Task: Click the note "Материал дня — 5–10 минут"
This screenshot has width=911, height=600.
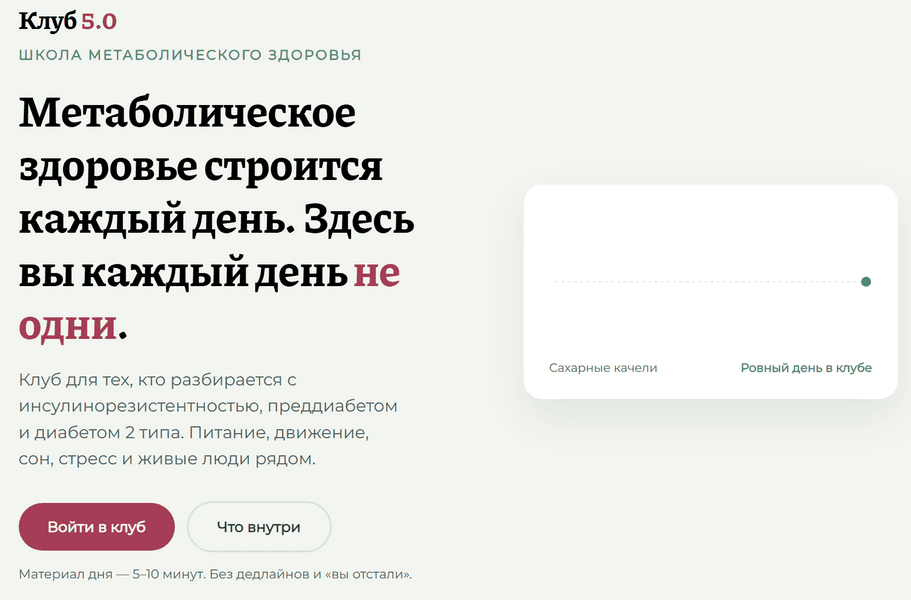Action: coord(112,574)
